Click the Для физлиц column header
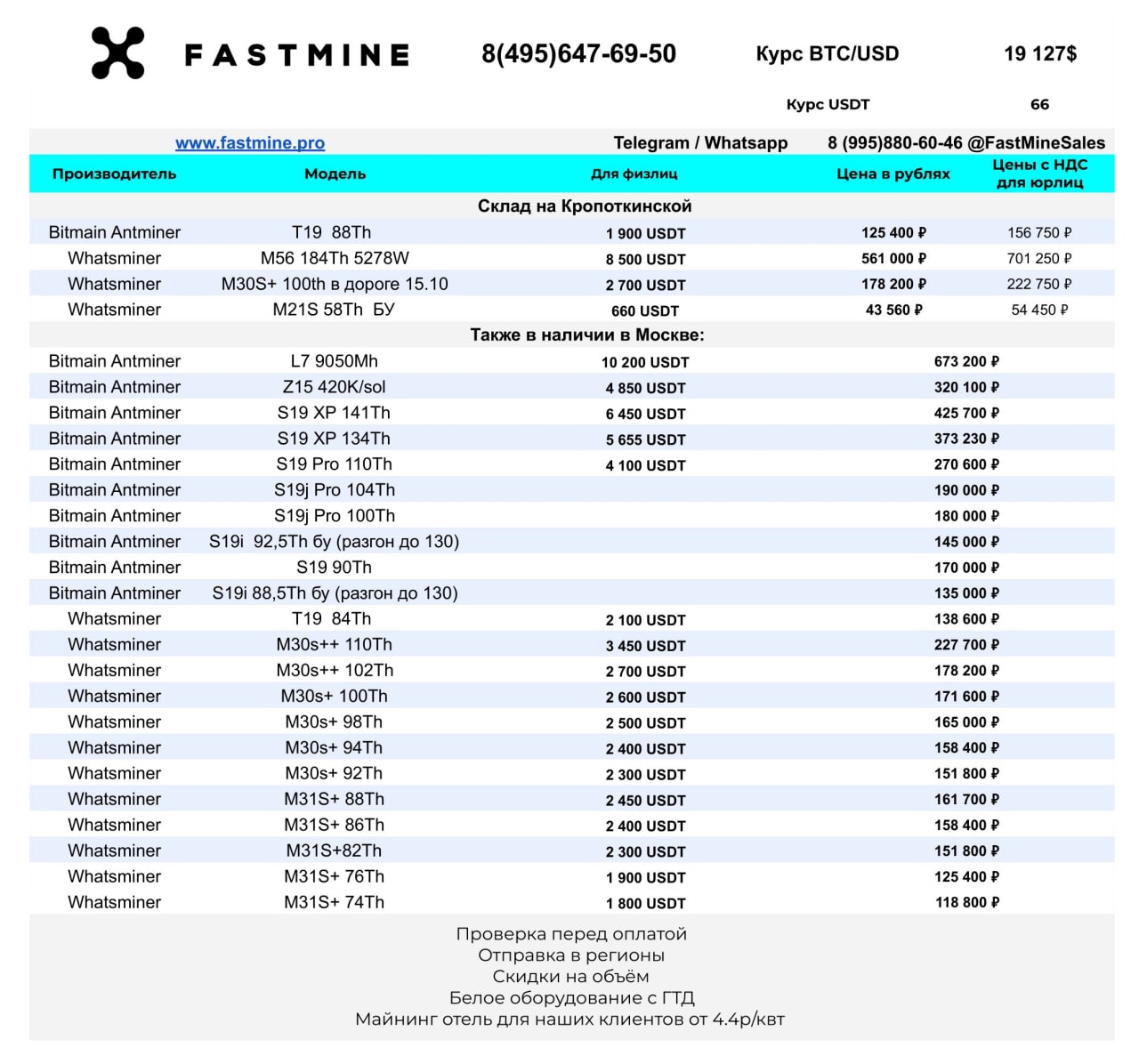The height and width of the screenshot is (1064, 1139). (x=634, y=173)
